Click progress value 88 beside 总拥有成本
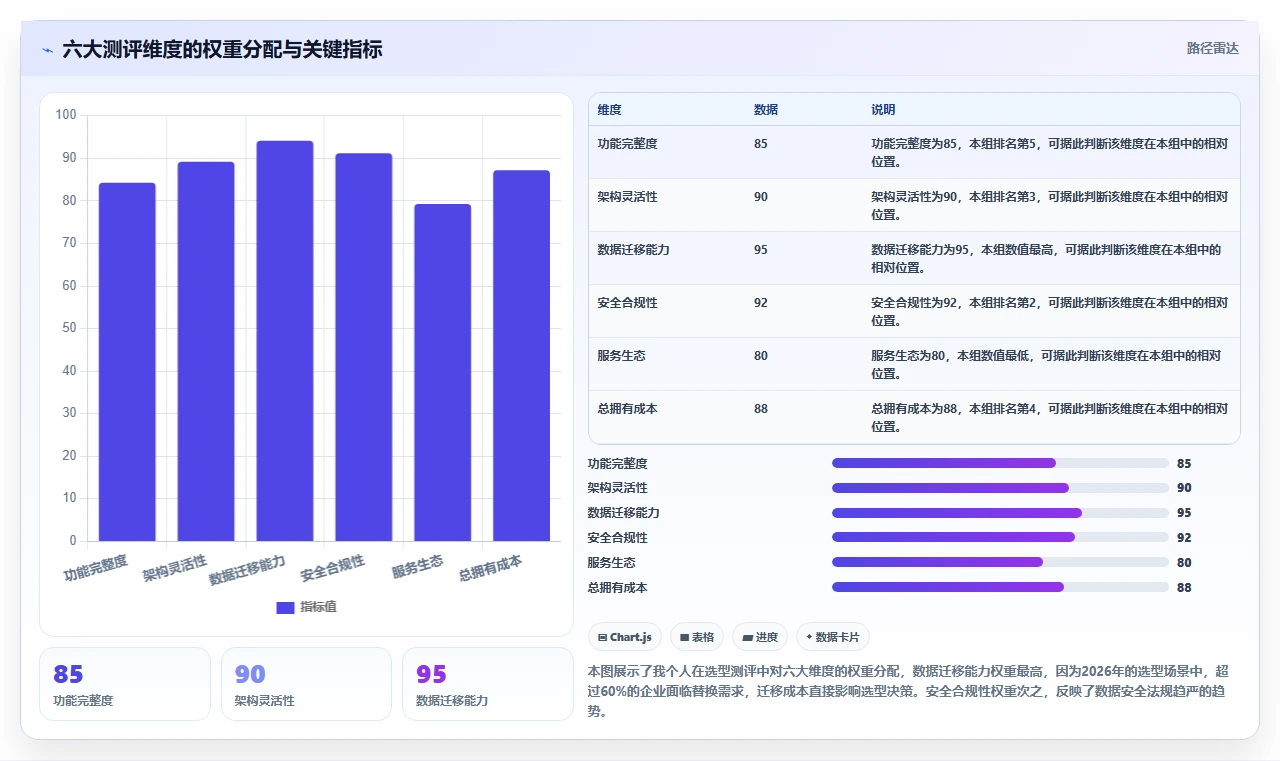The image size is (1280, 761). pos(1184,588)
